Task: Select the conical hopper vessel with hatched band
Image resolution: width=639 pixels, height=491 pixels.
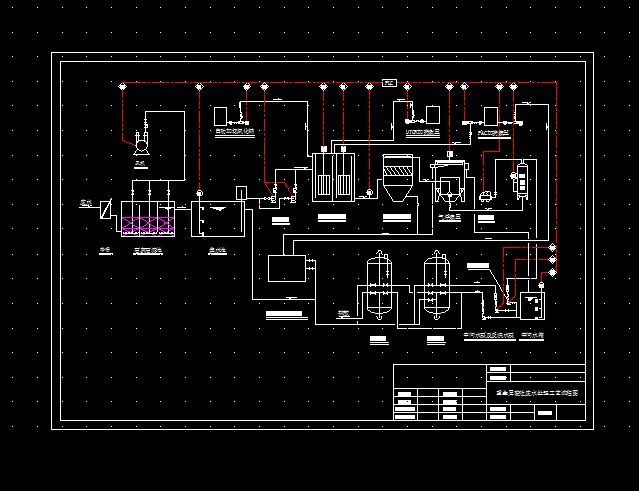Action: 397,178
